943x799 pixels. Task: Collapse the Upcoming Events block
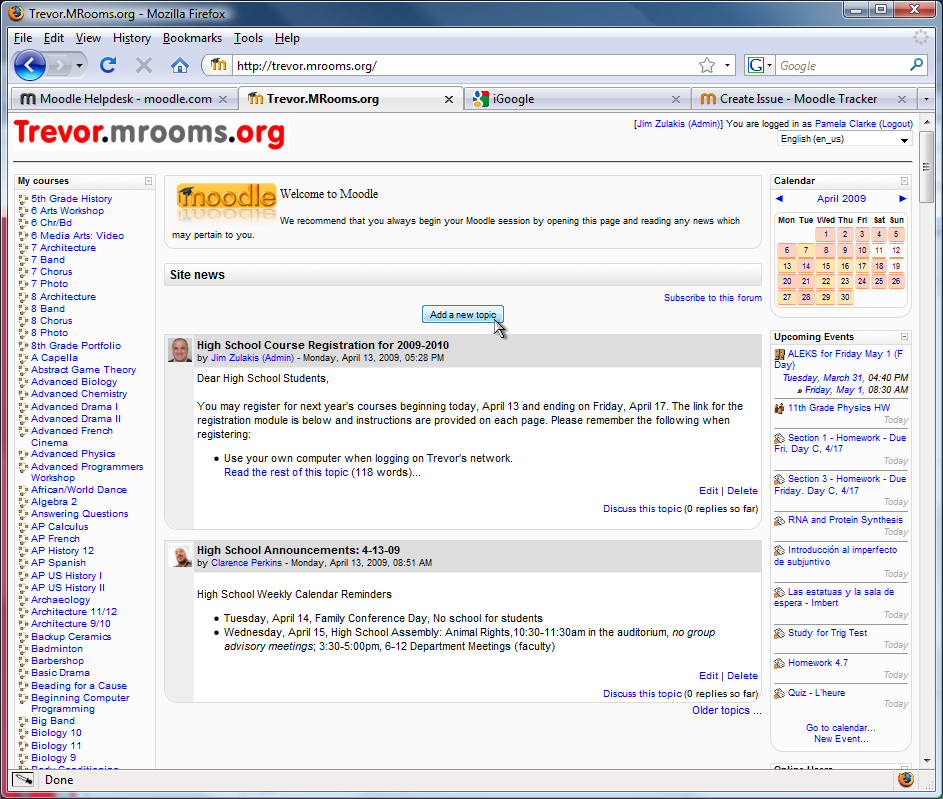click(x=905, y=337)
